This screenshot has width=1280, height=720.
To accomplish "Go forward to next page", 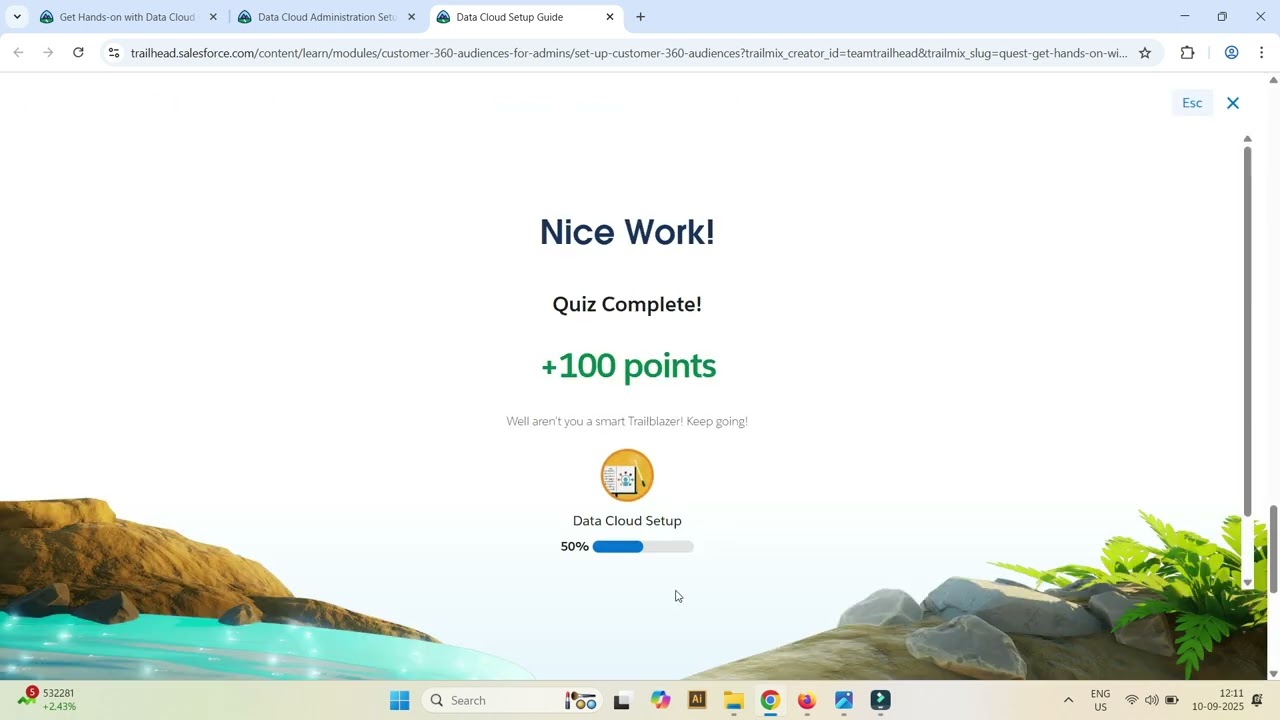I will 48,53.
